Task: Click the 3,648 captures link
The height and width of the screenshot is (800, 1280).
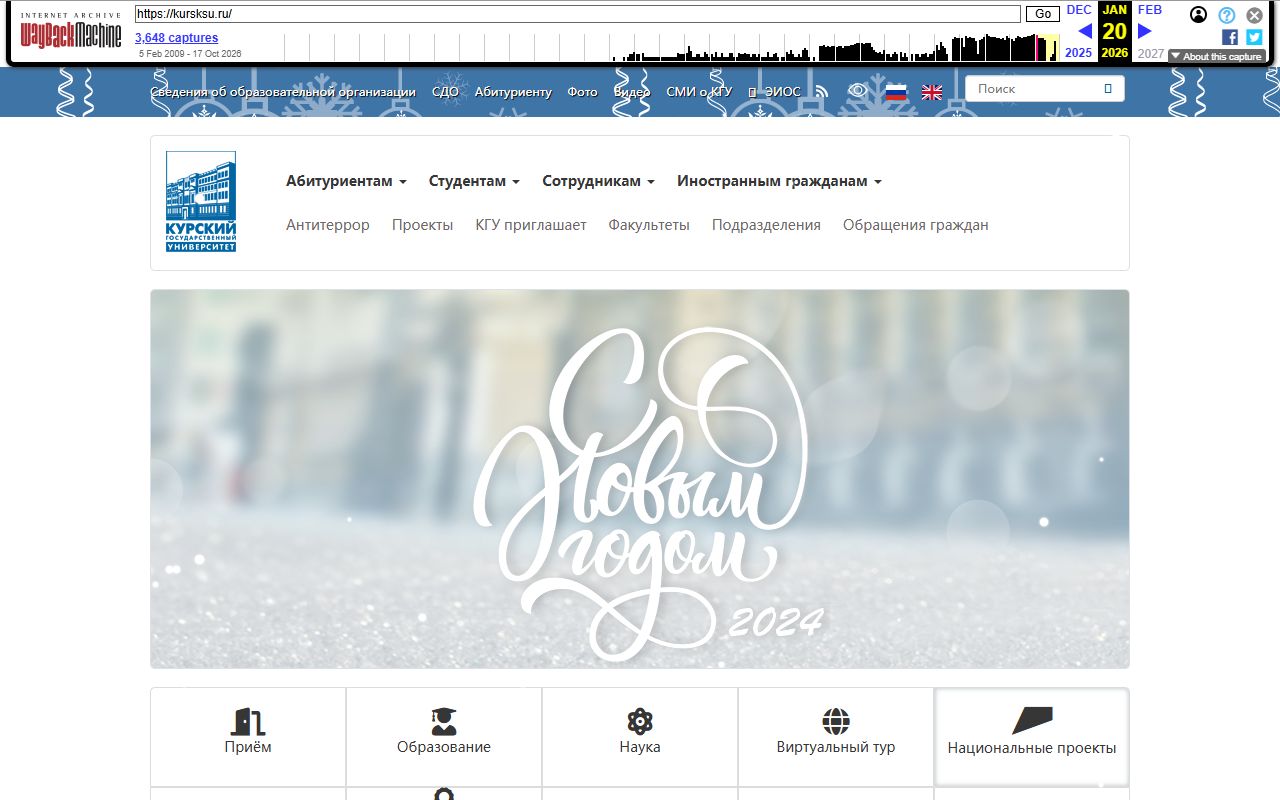Action: [177, 38]
